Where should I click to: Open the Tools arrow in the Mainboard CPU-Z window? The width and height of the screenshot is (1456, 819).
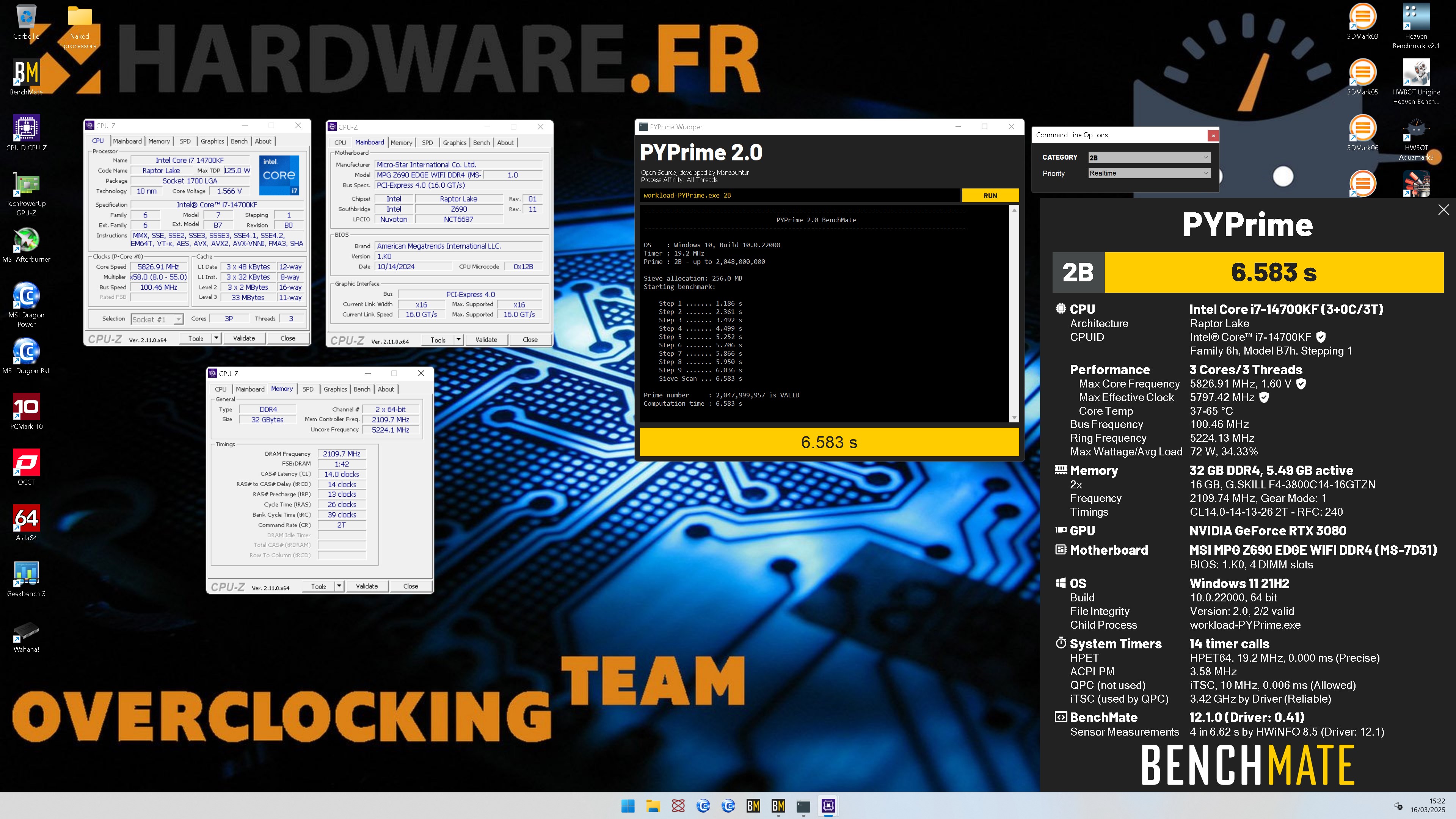pyautogui.click(x=458, y=340)
